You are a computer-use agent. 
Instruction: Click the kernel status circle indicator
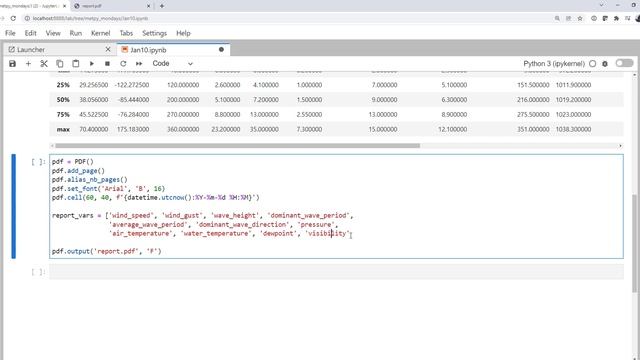click(593, 64)
